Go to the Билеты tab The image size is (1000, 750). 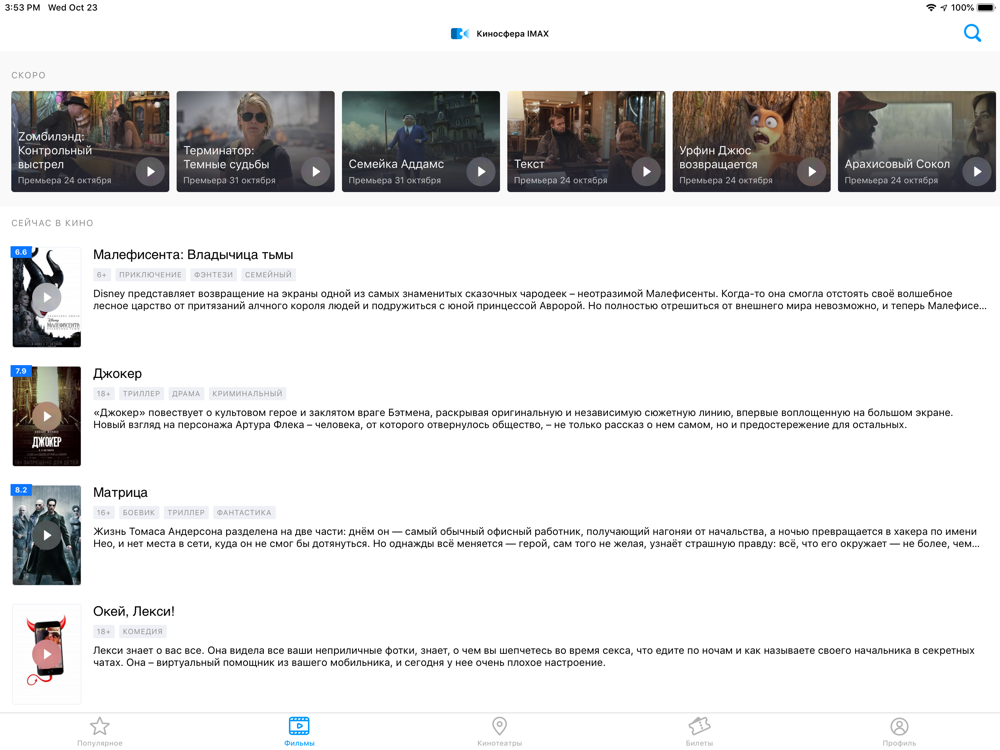(699, 731)
